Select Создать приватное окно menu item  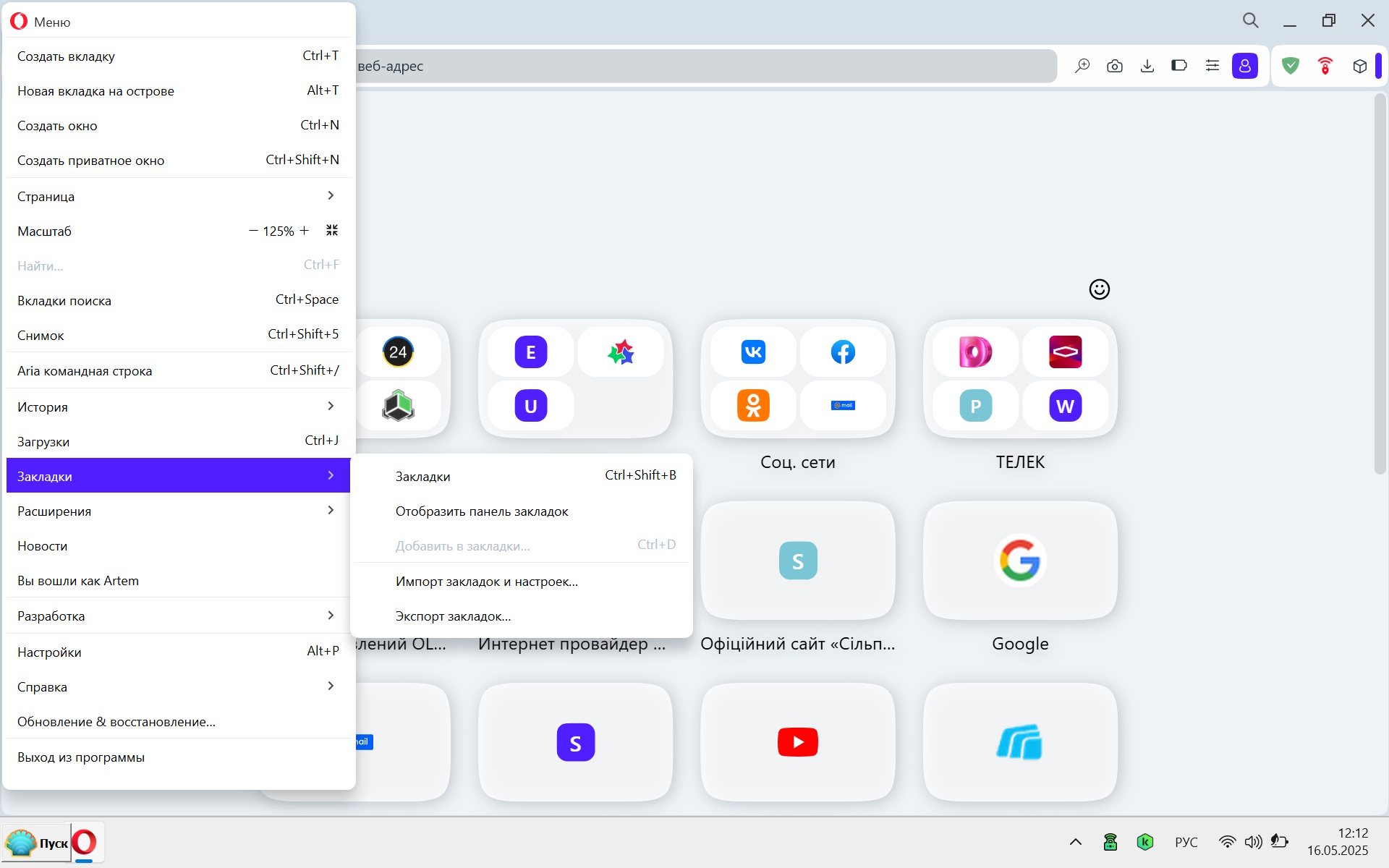(178, 160)
